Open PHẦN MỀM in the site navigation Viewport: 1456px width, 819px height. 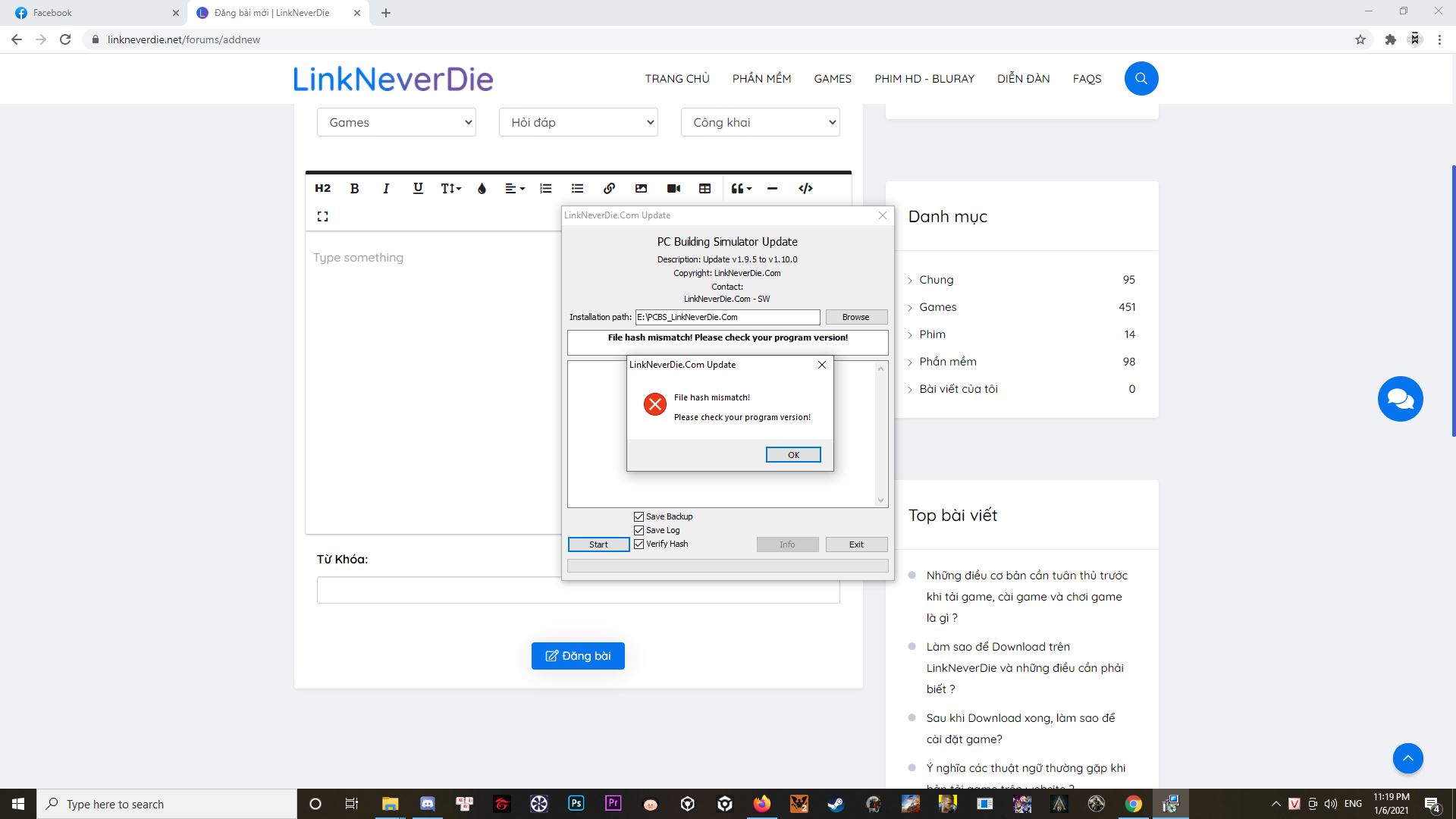761,79
